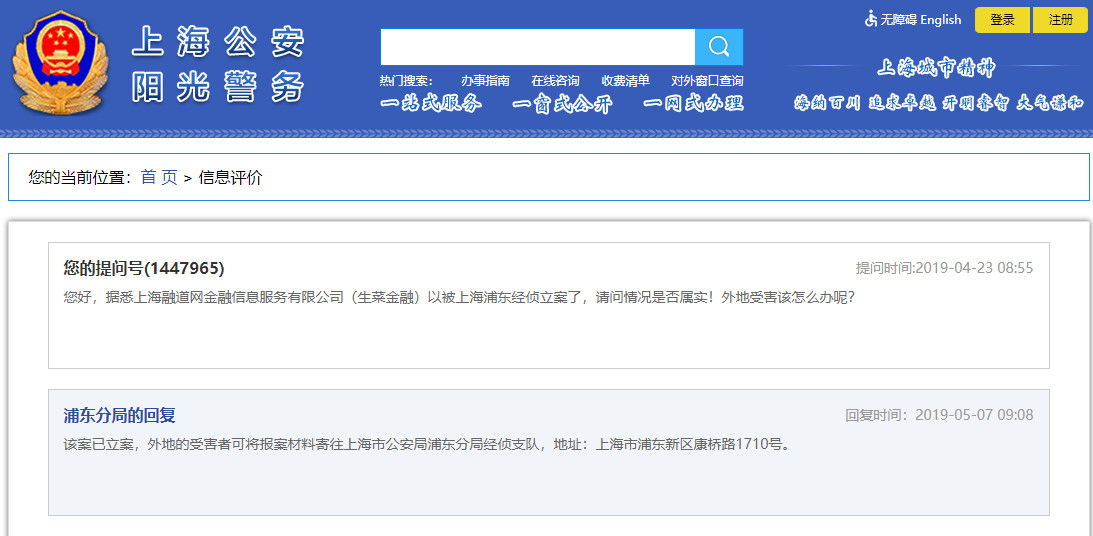Click the police badge emblem logo
Image resolution: width=1093 pixels, height=536 pixels.
click(61, 63)
